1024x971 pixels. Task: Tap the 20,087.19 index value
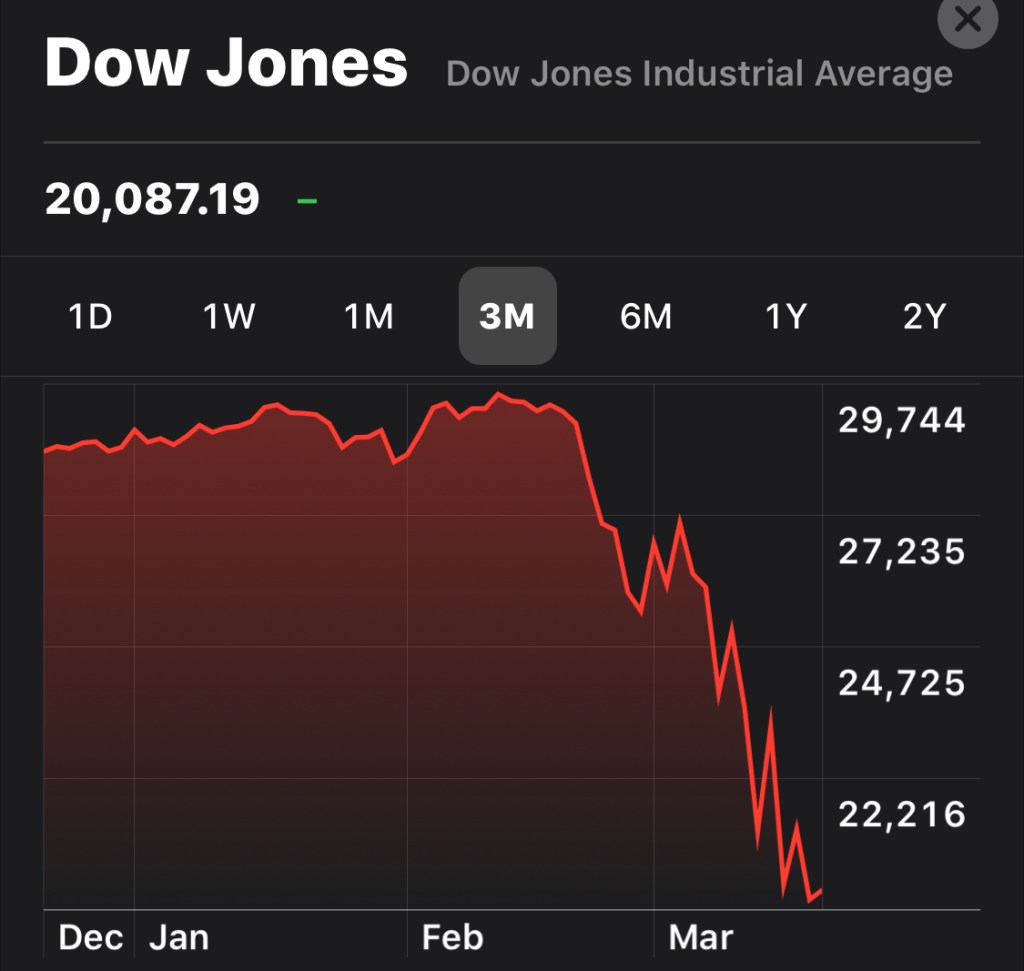[x=152, y=200]
